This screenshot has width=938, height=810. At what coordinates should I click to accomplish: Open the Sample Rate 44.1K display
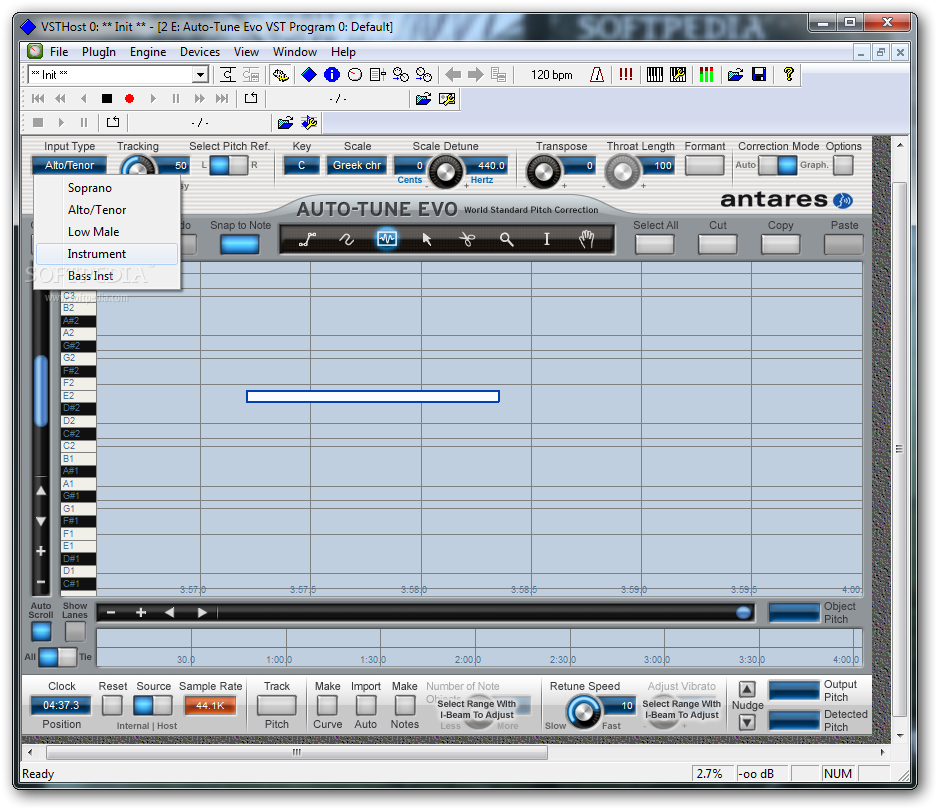point(210,706)
